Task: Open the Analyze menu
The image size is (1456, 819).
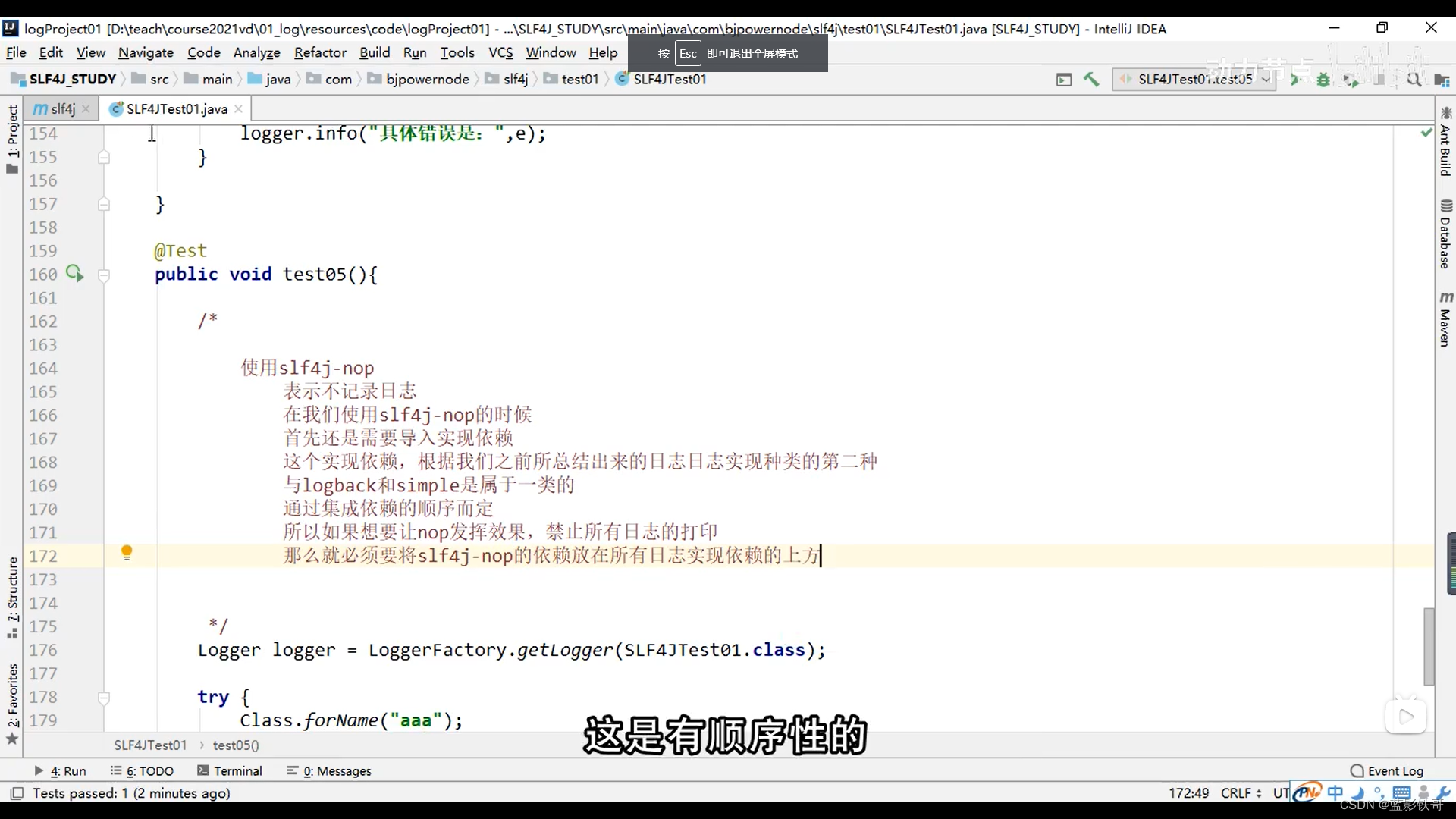Action: 257,52
